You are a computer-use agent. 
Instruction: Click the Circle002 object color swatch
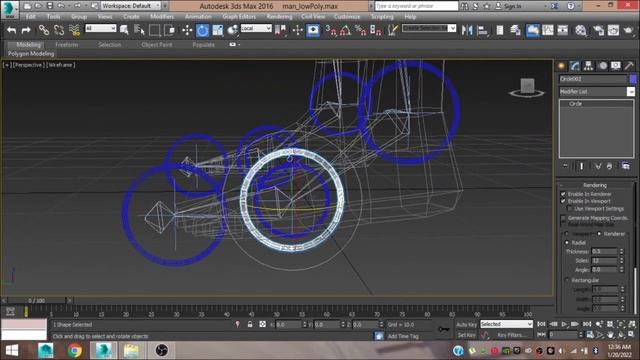[x=633, y=79]
